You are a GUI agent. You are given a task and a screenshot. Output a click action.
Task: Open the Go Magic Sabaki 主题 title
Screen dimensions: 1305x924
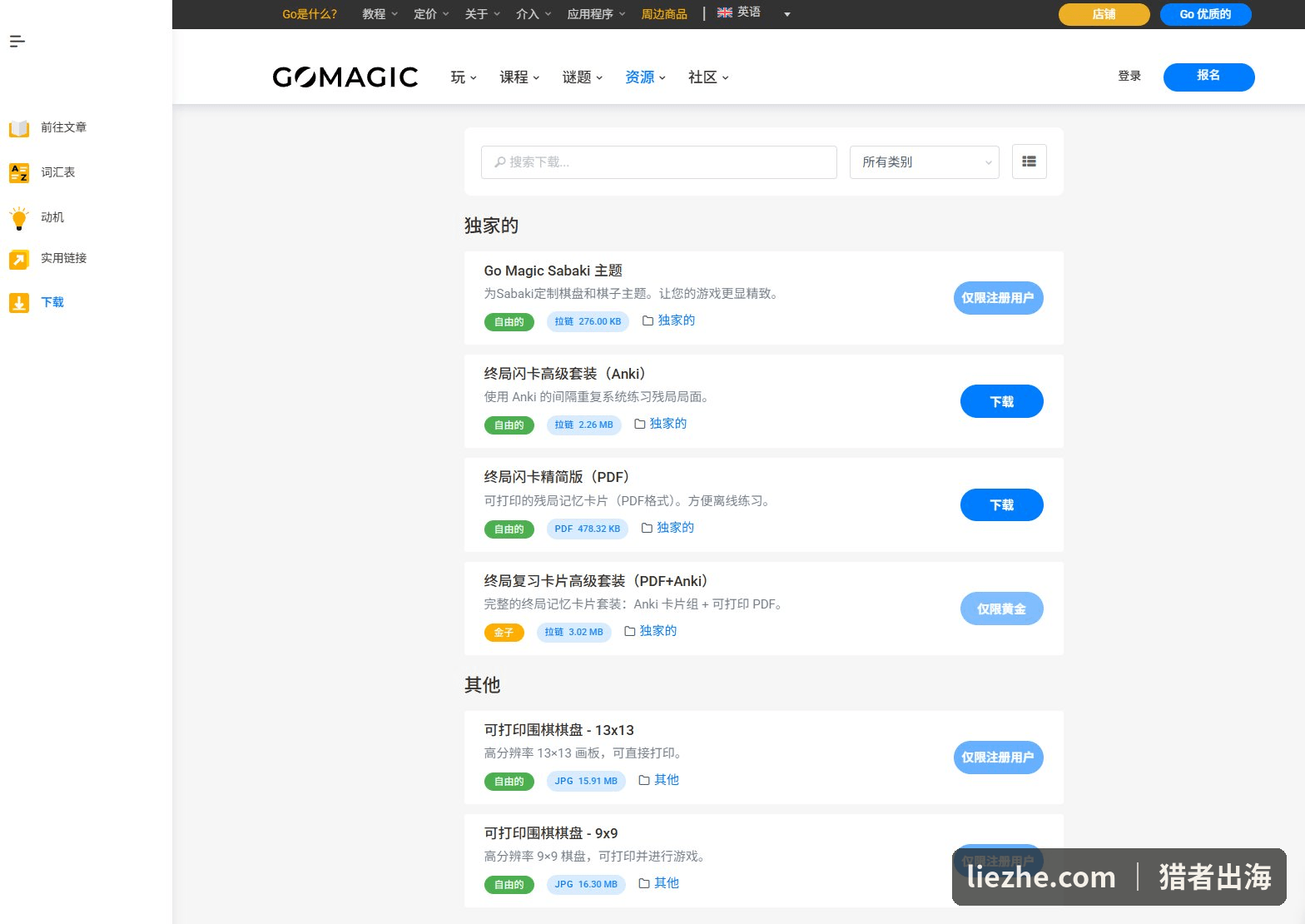tap(553, 271)
